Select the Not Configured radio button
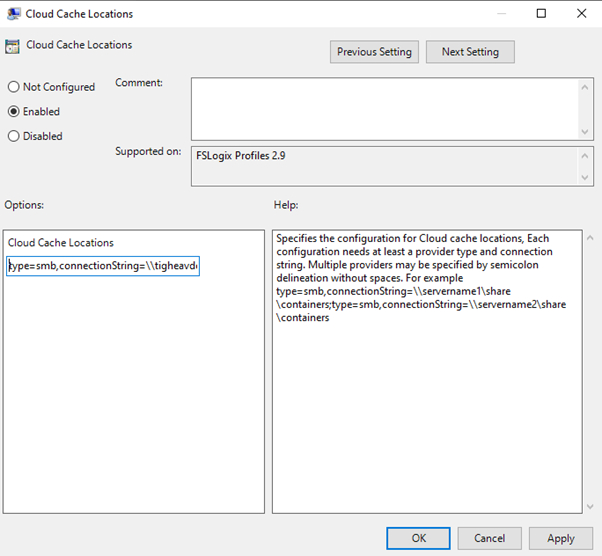Screen dimensions: 602x556 14,87
